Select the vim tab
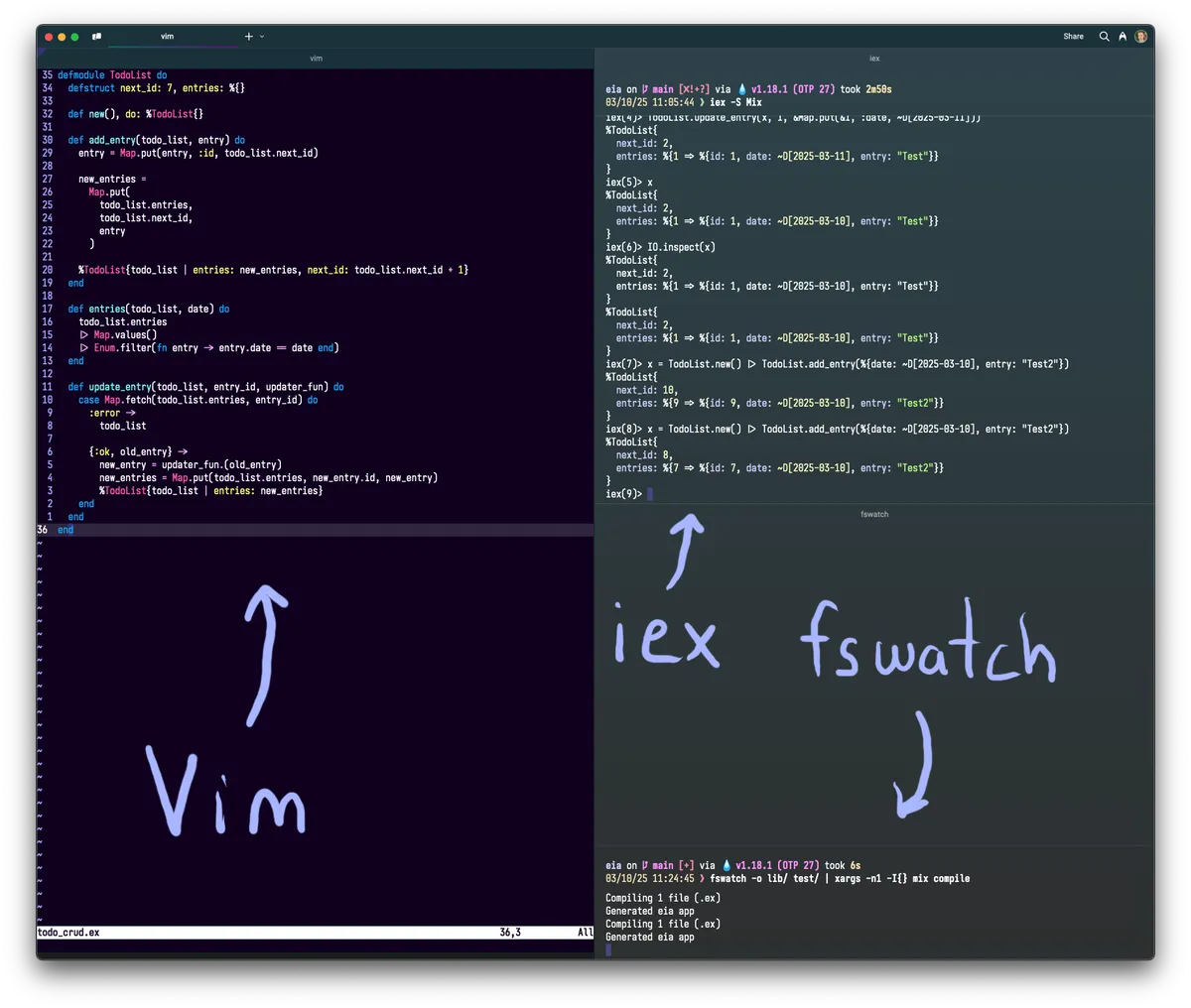Viewport: 1191px width, 1008px height. 168,36
